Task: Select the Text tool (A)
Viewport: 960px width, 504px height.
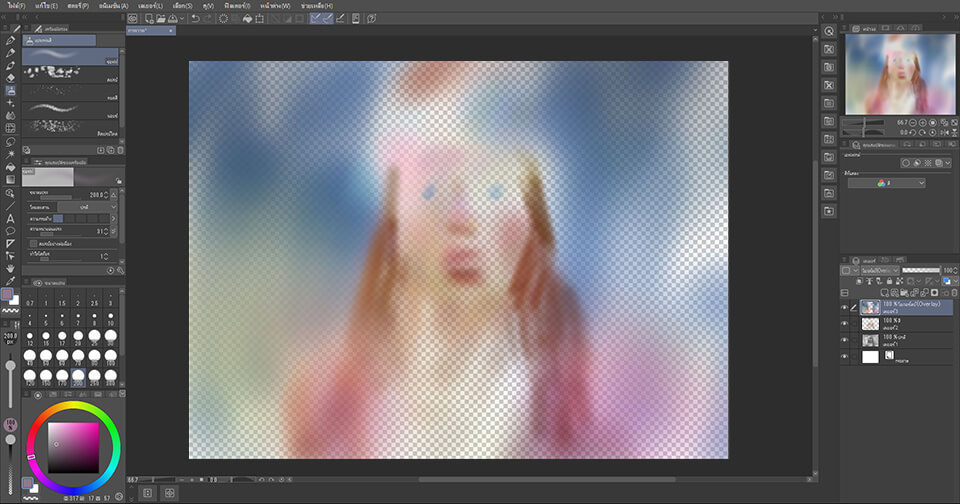Action: pos(10,218)
